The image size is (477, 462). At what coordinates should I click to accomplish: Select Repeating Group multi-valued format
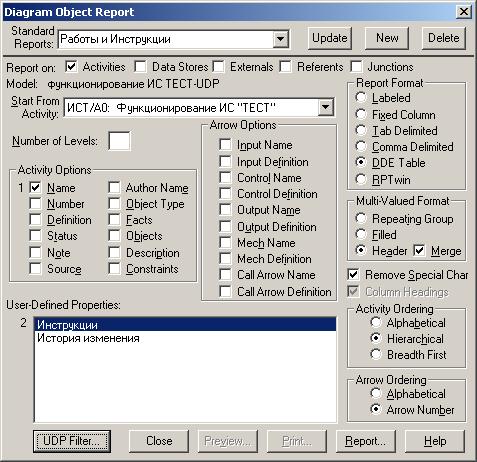361,218
